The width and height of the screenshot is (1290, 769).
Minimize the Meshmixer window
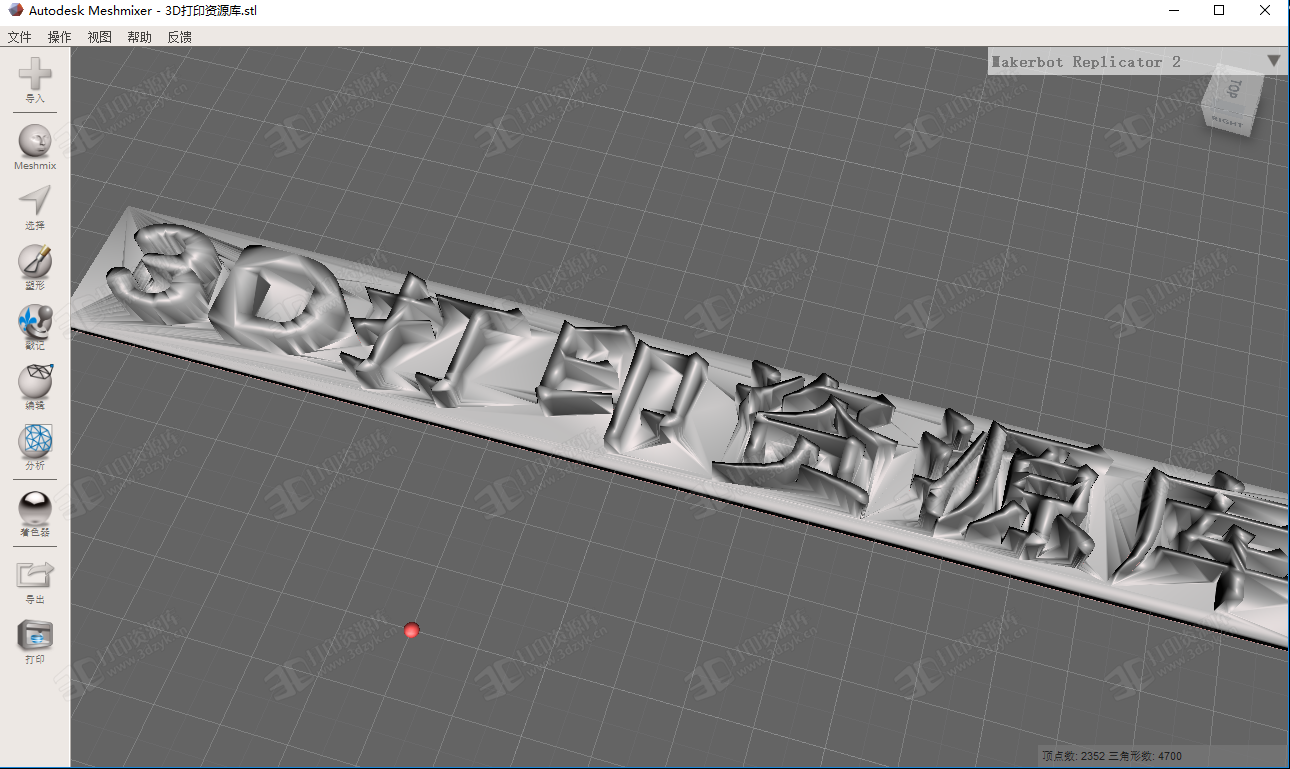pos(1173,11)
